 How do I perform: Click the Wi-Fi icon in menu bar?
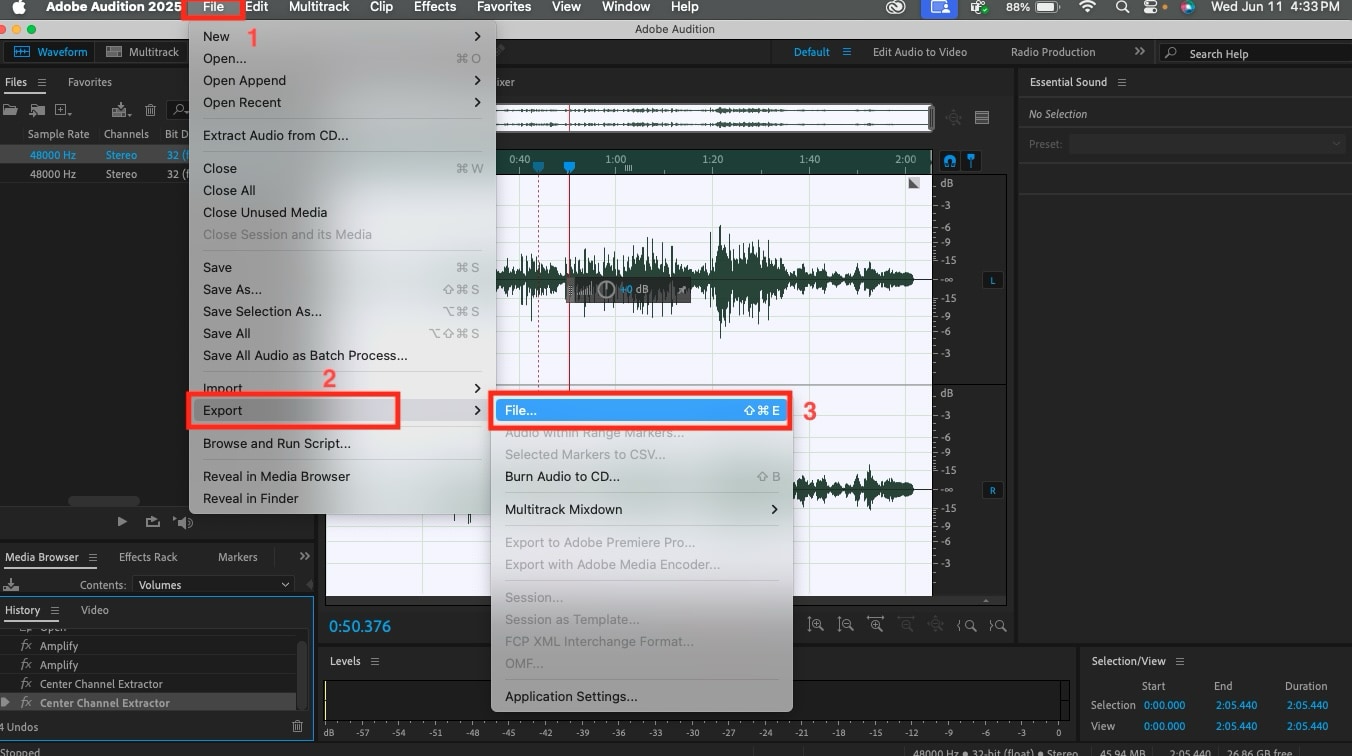1087,7
